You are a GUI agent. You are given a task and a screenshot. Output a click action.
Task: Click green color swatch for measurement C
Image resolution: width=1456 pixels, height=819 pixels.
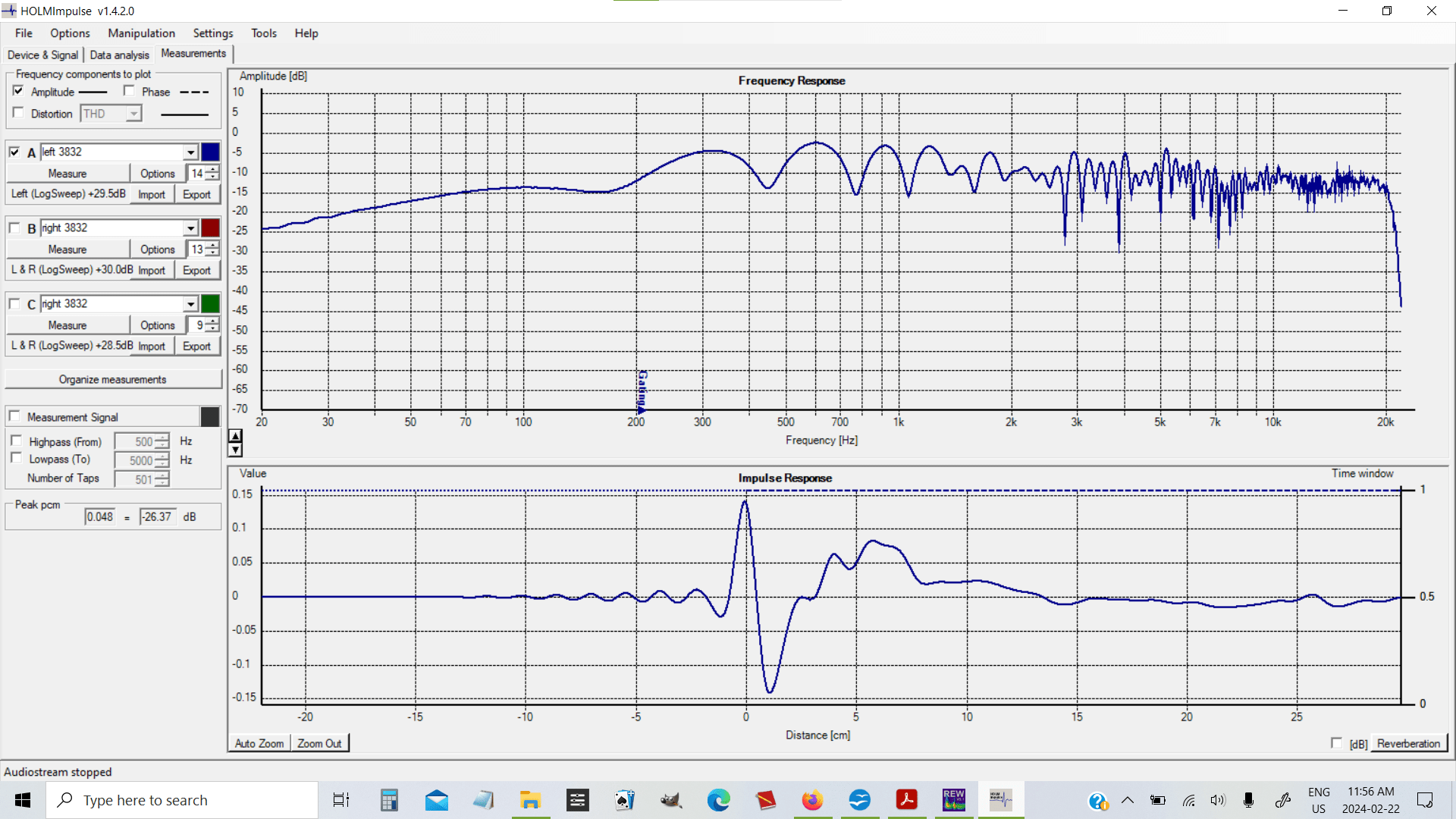pyautogui.click(x=210, y=303)
